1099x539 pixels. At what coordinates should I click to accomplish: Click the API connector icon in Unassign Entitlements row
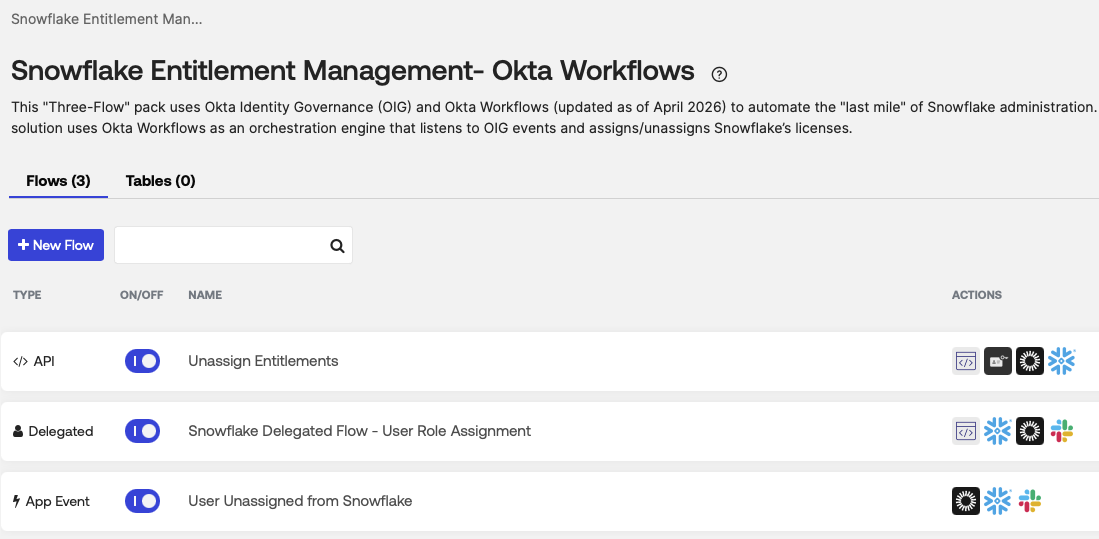[966, 362]
